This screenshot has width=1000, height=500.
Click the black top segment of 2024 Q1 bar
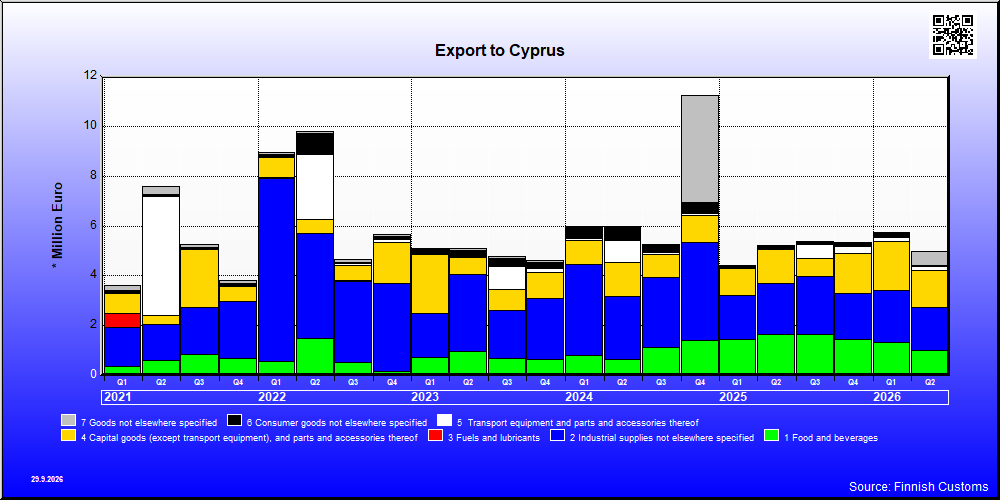(x=584, y=232)
